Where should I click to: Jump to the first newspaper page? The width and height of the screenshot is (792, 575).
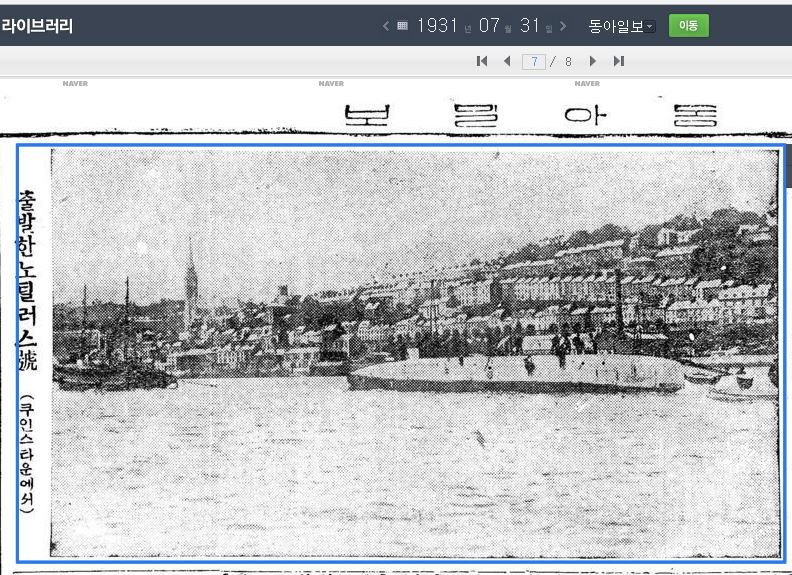tap(482, 61)
